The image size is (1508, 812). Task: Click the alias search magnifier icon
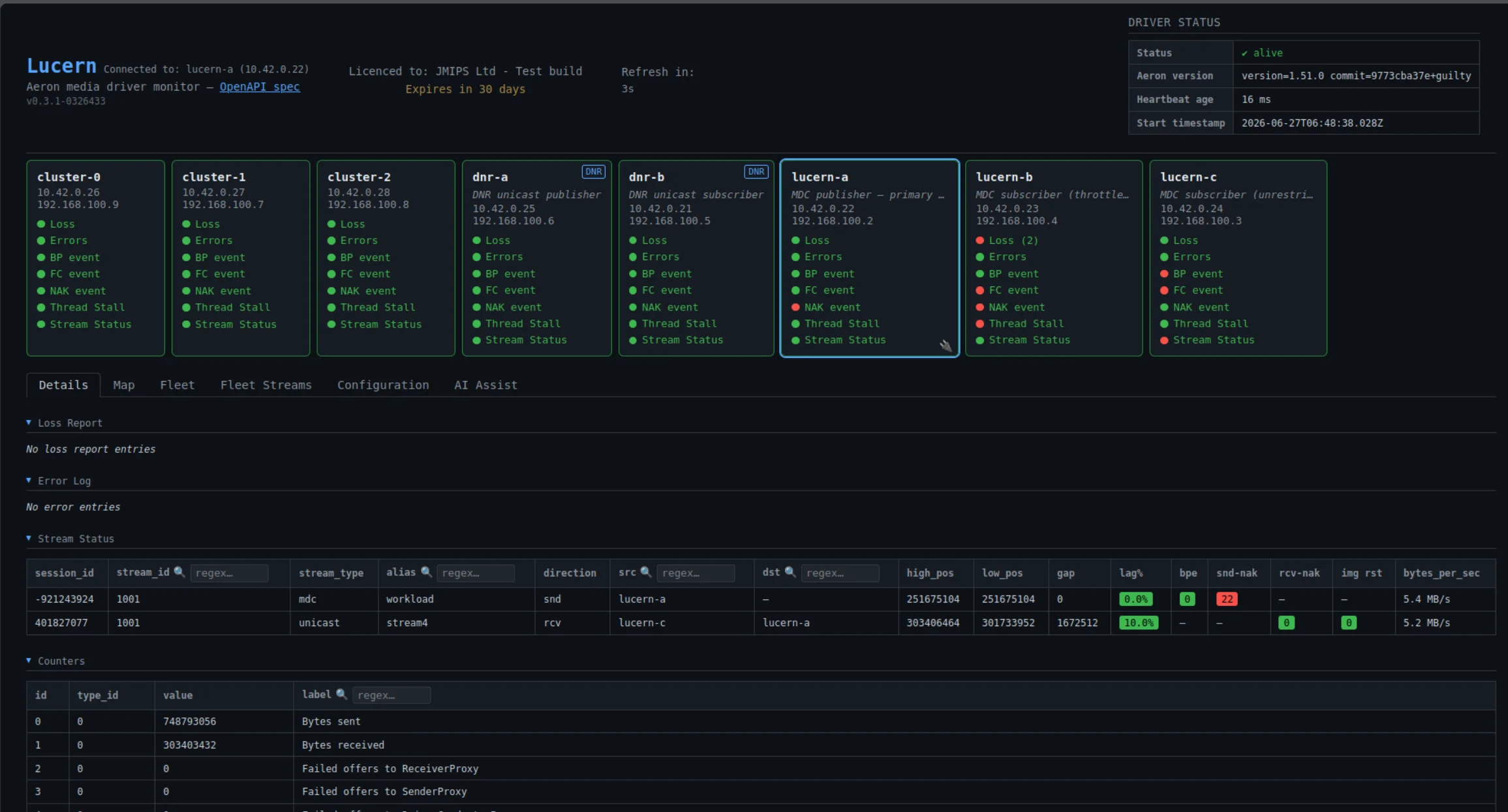426,572
